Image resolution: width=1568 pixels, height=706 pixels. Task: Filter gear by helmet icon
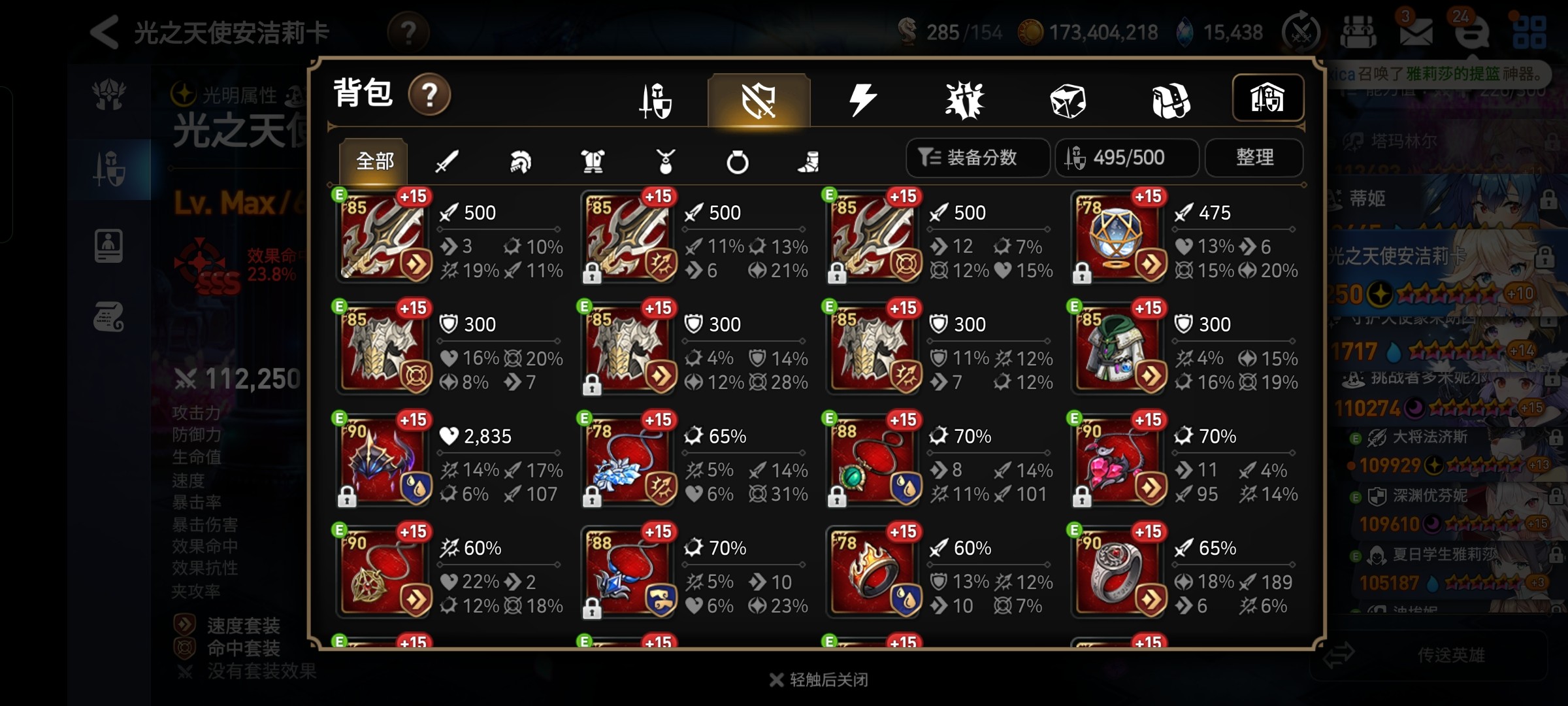(x=520, y=161)
